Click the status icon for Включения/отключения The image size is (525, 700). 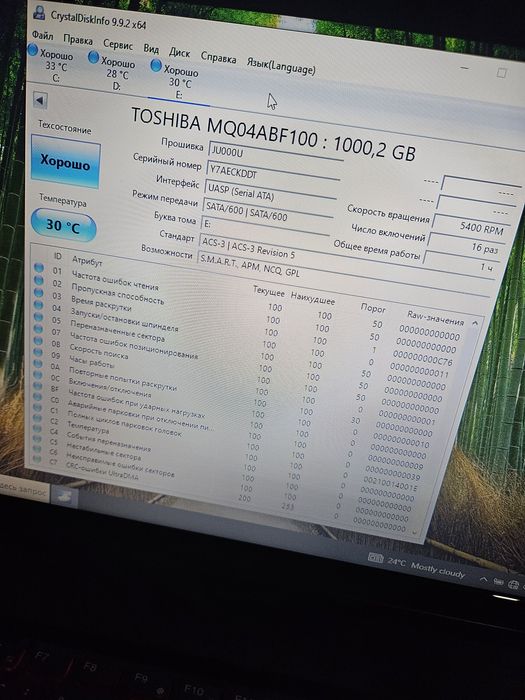pyautogui.click(x=38, y=375)
